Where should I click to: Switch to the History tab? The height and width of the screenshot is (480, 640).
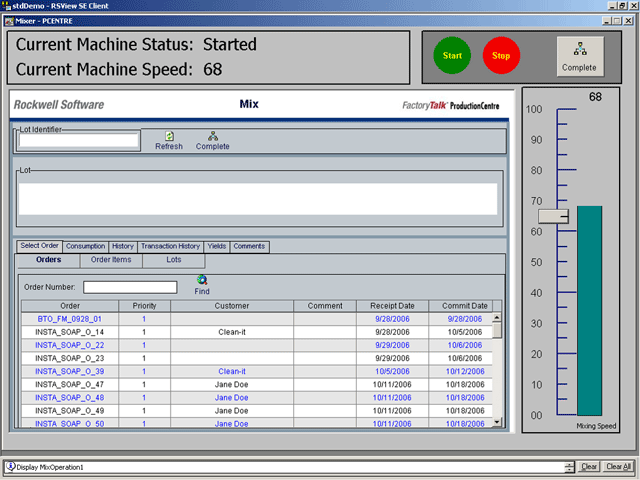[x=123, y=247]
